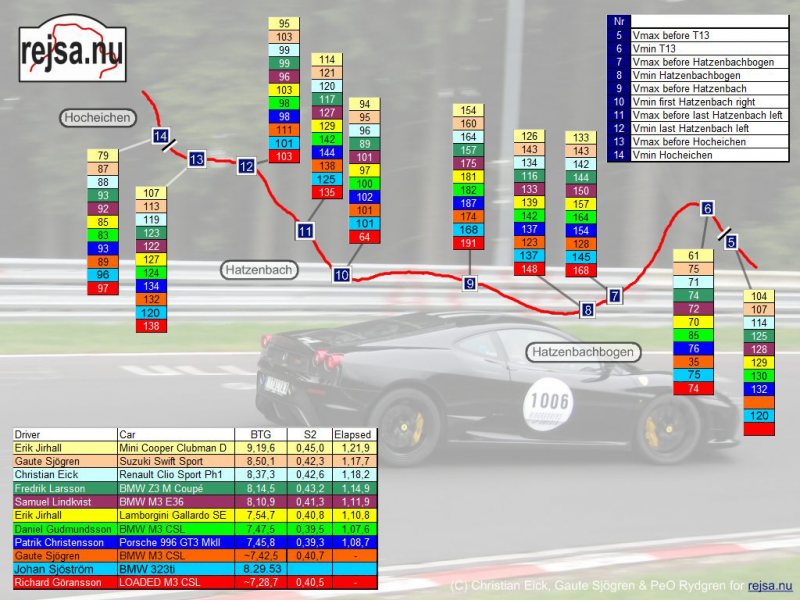Screen dimensions: 800x600
Task: Click yellow speed value 154
Action: click(468, 110)
